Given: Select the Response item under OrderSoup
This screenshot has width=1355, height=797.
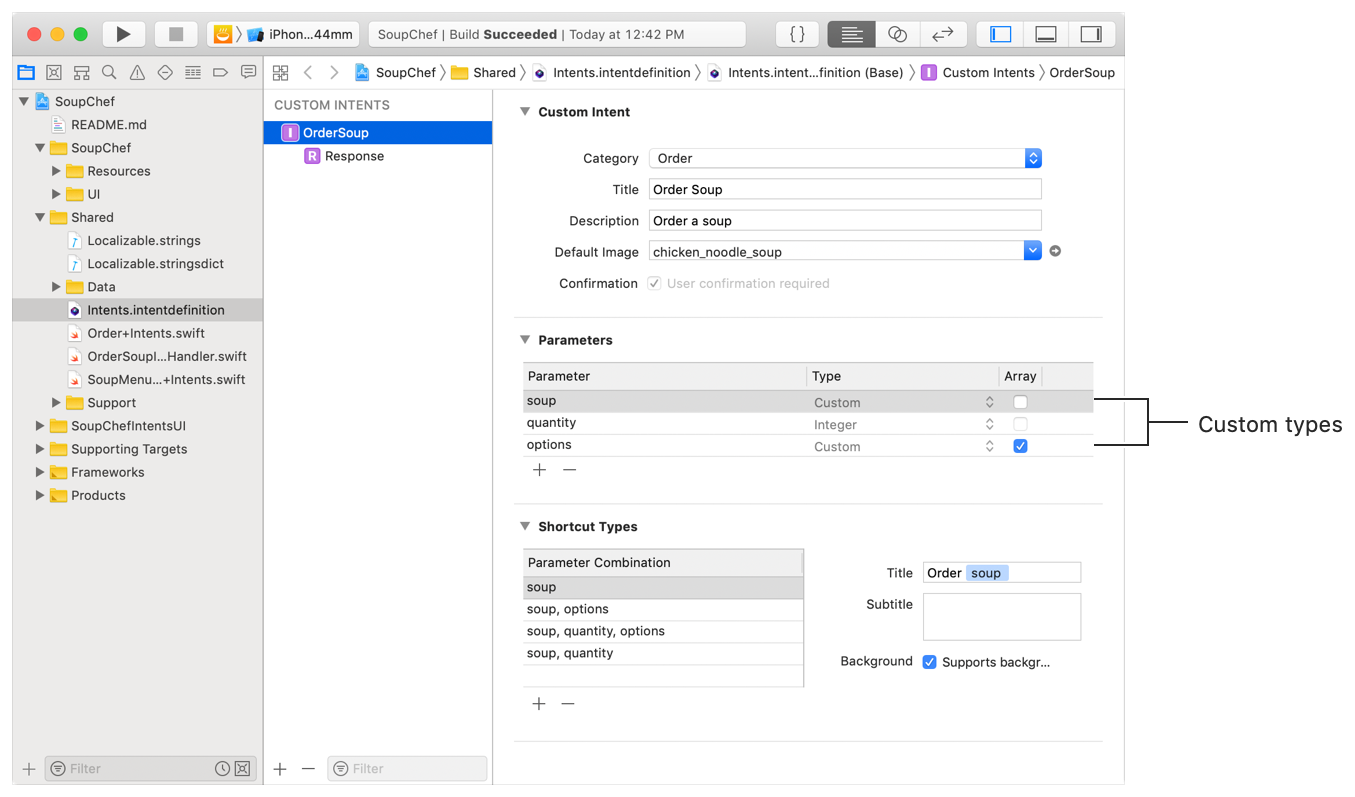Looking at the screenshot, I should [344, 156].
